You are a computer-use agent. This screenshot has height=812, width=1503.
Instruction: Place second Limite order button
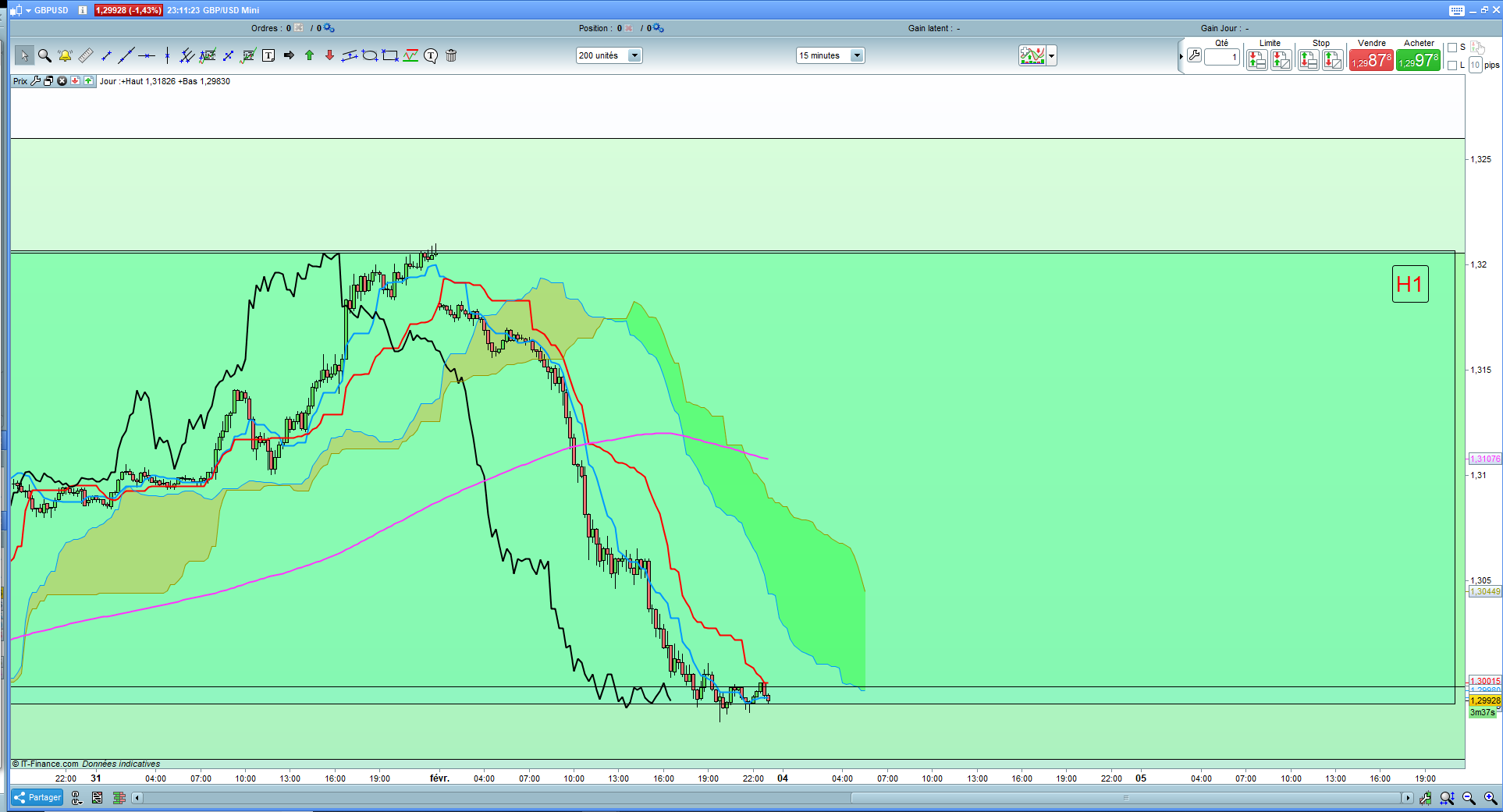(1281, 60)
